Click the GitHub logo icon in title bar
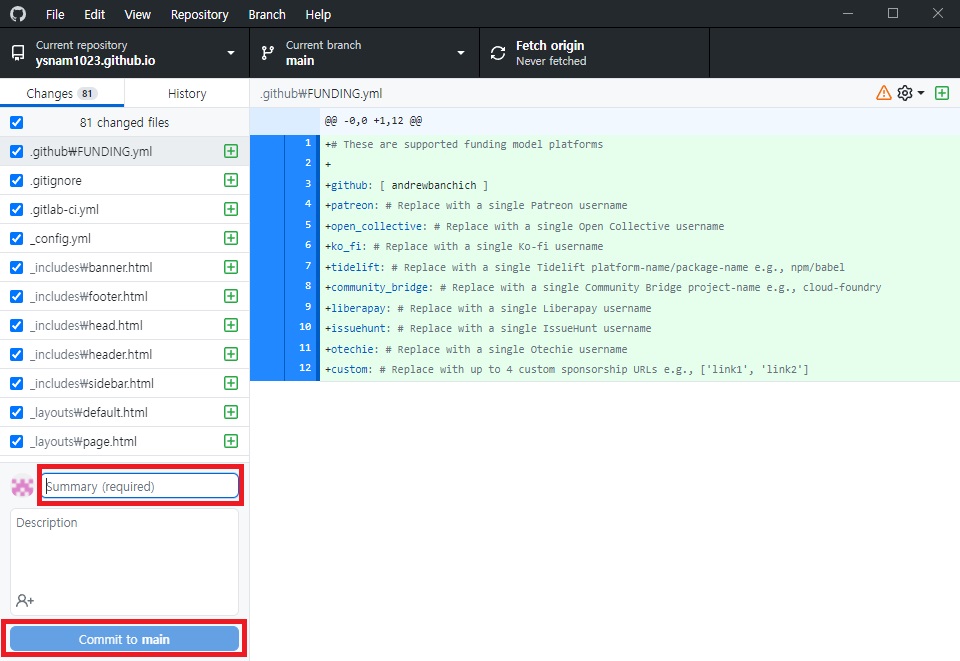Viewport: 960px width, 661px height. pos(18,14)
